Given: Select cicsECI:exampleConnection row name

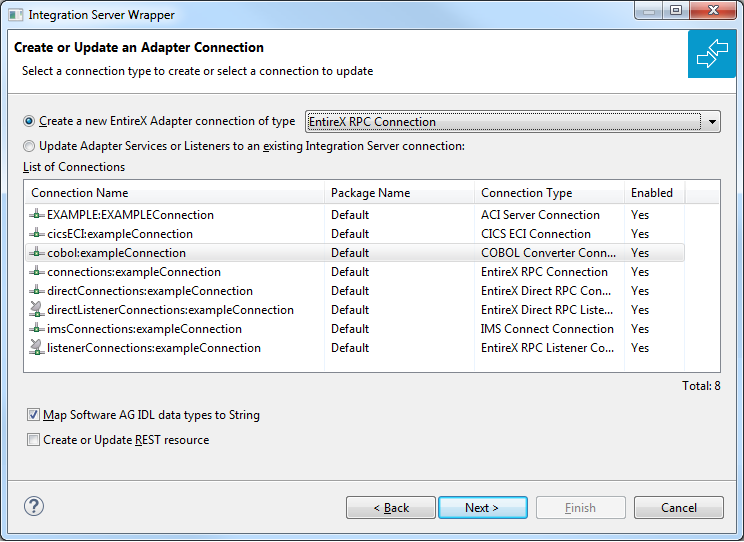Looking at the screenshot, I should pyautogui.click(x=120, y=234).
